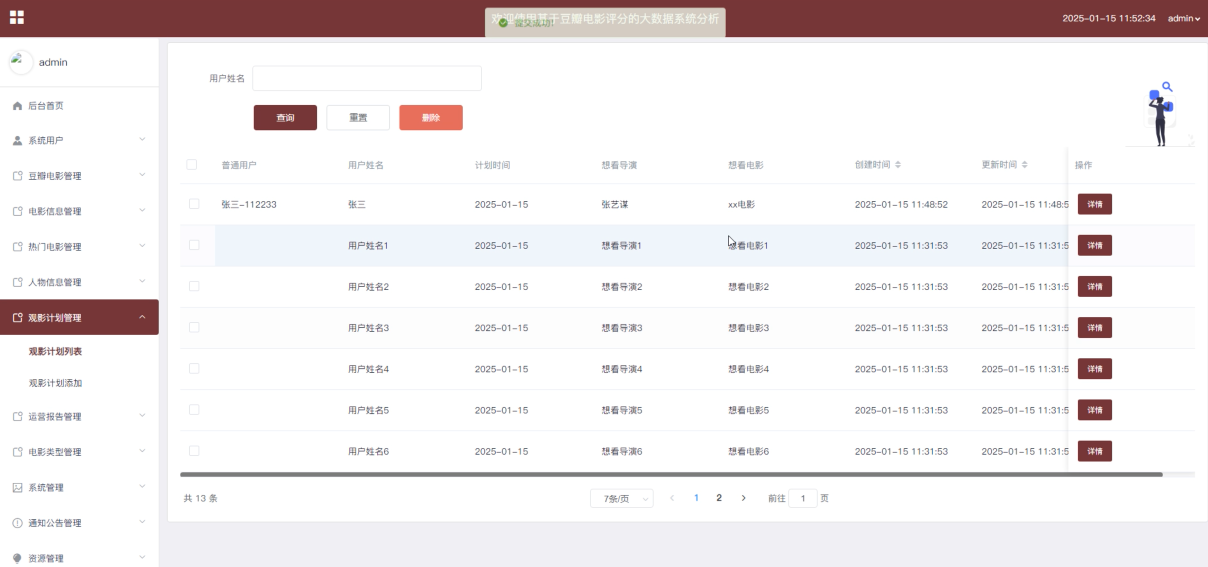Click the bulb icon beside 资源管理
The width and height of the screenshot is (1208, 567).
coord(17,559)
